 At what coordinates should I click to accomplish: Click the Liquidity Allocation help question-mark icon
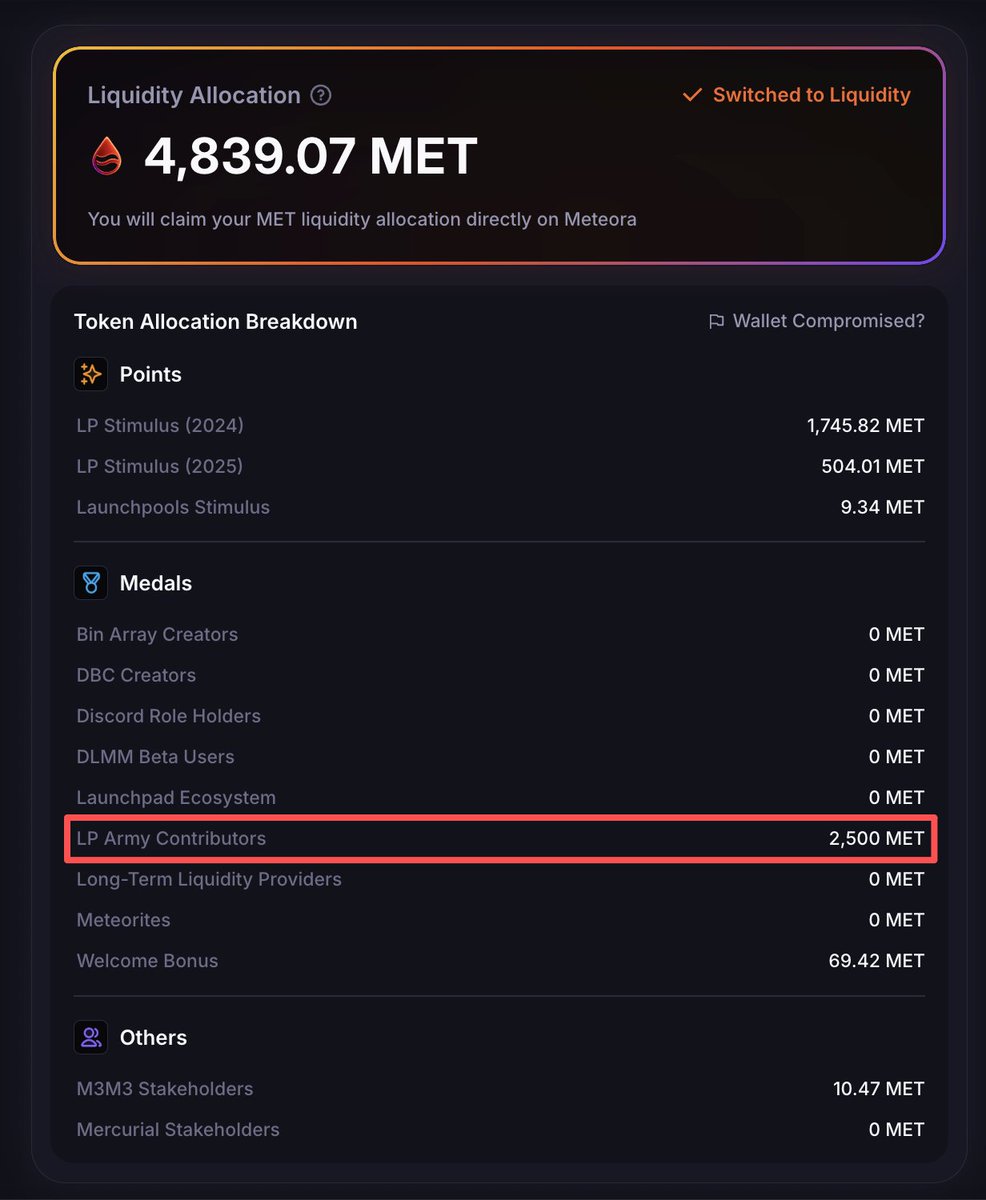(321, 96)
